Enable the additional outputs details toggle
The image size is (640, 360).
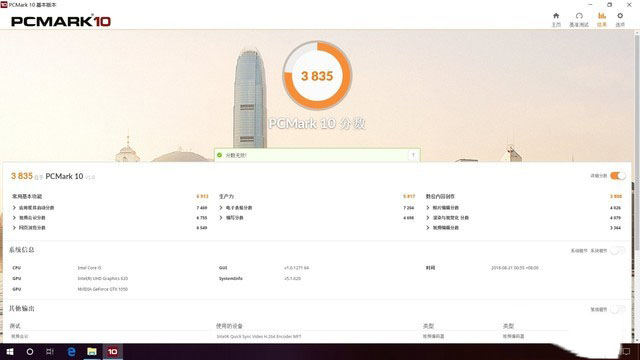click(x=618, y=309)
